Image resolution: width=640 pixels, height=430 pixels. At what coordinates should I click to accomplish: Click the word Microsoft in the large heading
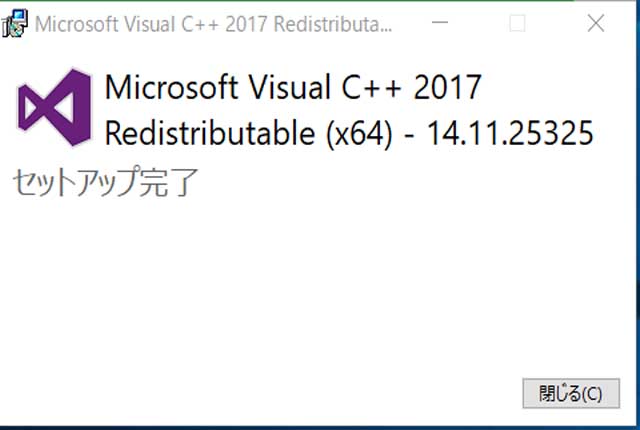tap(171, 86)
